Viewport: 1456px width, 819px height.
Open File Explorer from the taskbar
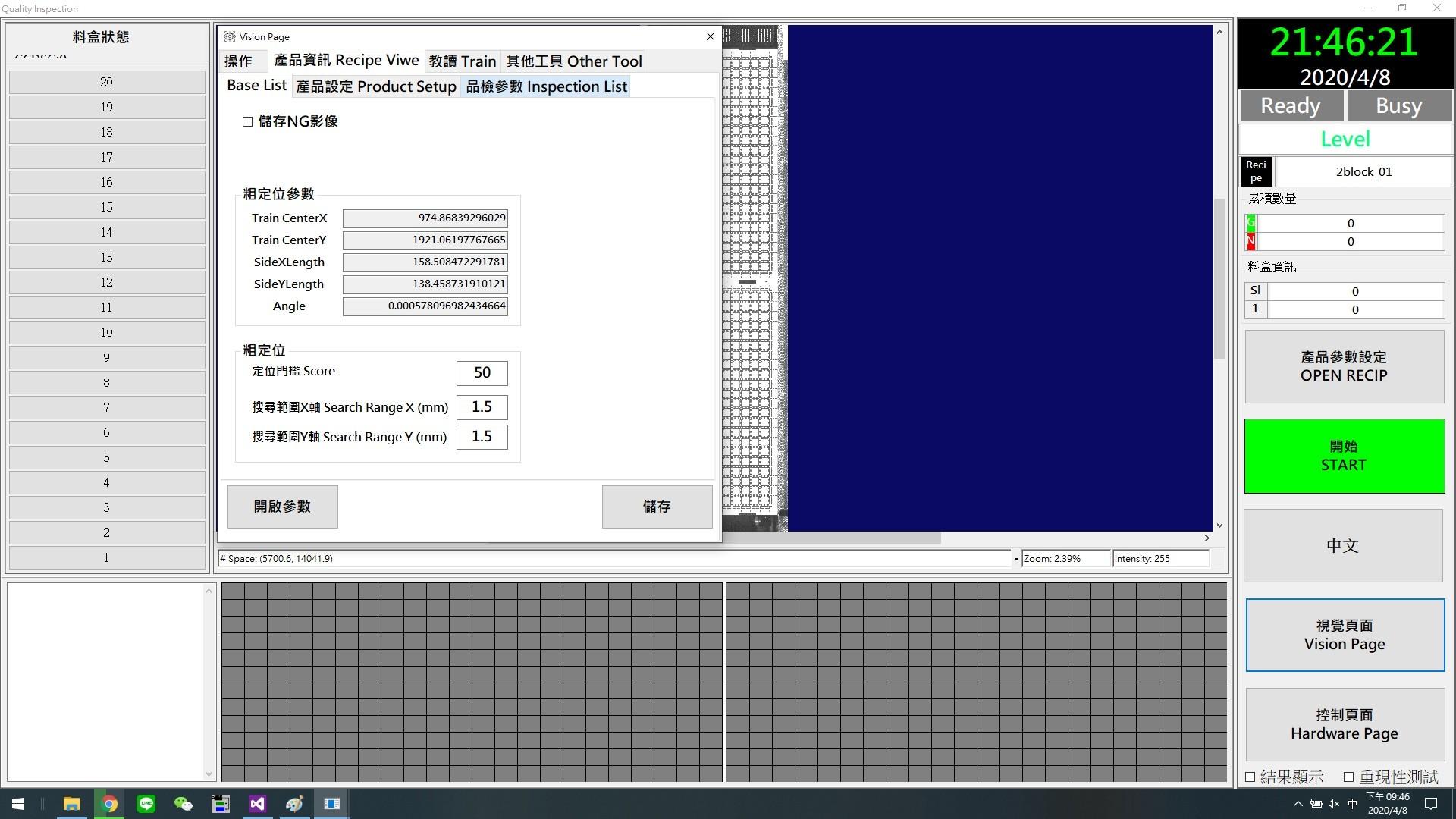click(71, 804)
